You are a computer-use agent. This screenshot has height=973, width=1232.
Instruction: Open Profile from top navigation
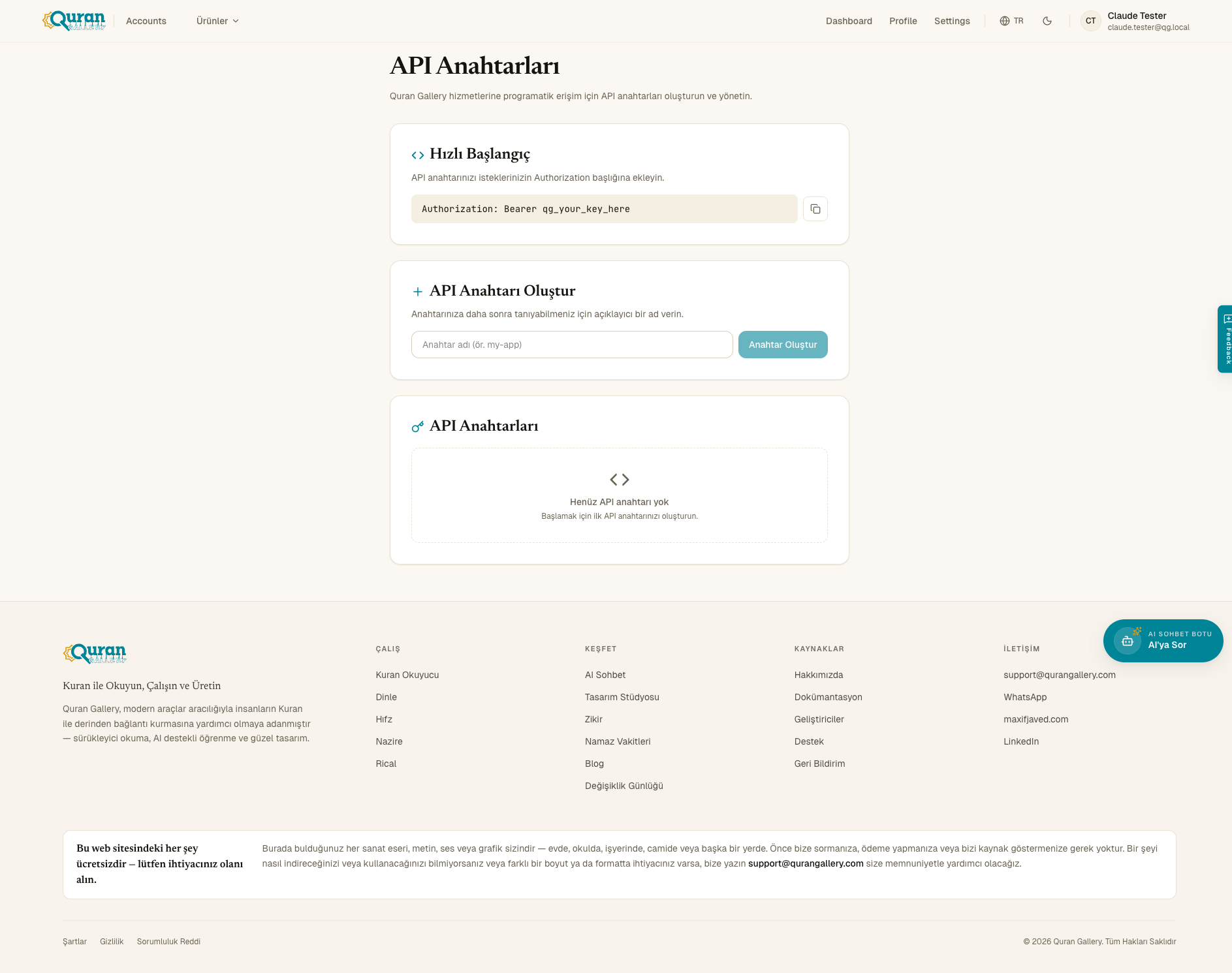pyautogui.click(x=903, y=21)
